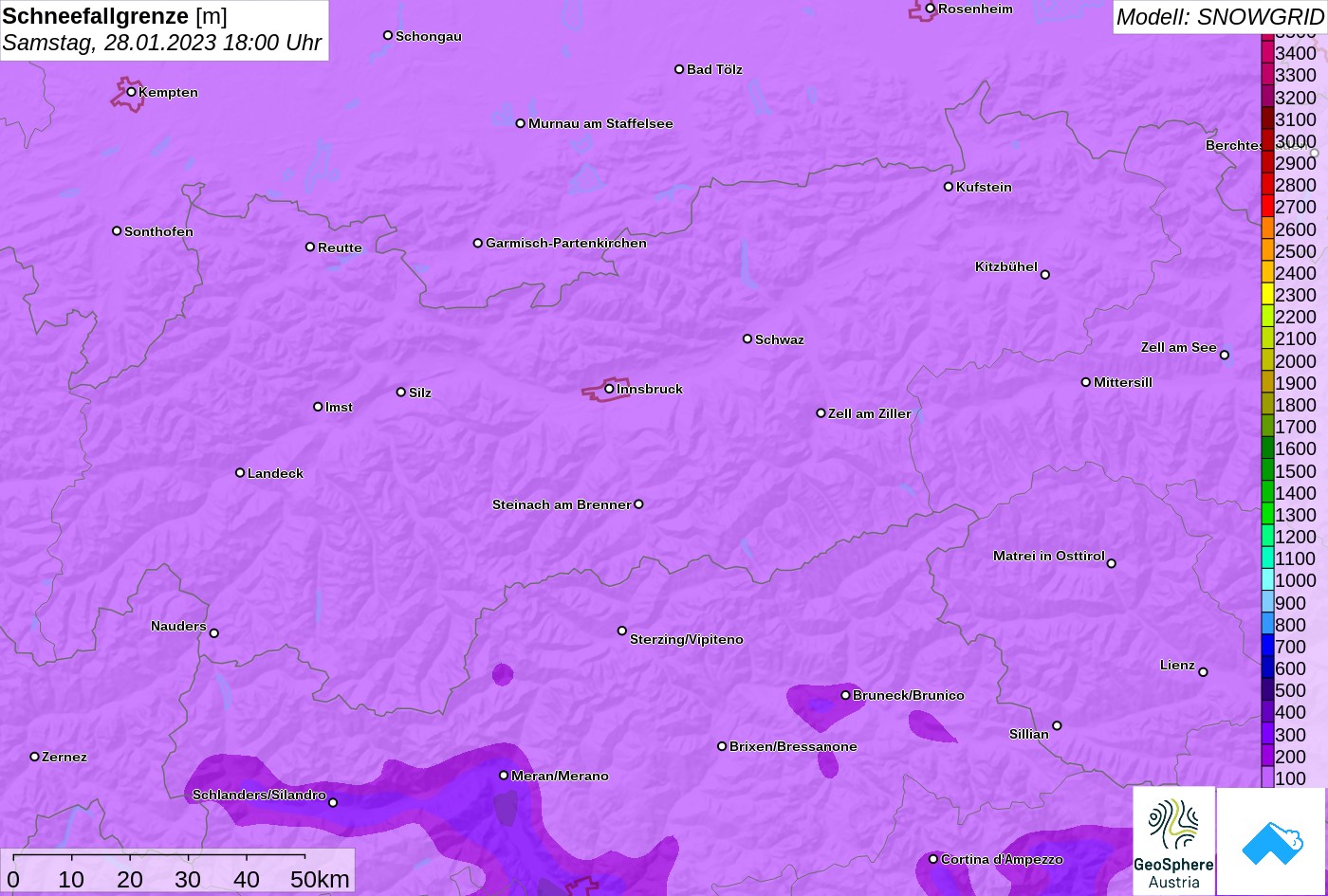Select the date Samstag, 28.01.2023 18:00 Uhr
This screenshot has width=1328, height=896.
(162, 43)
